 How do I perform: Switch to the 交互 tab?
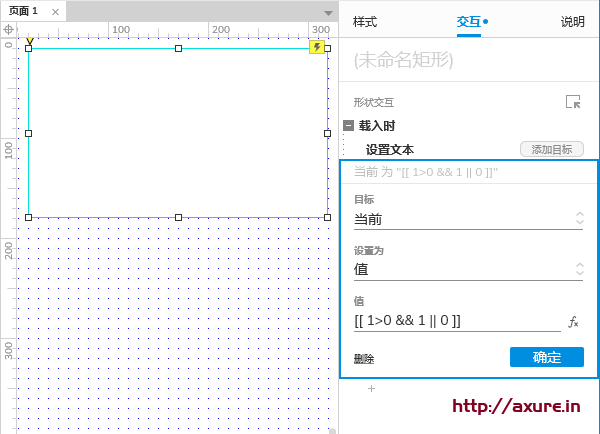tap(469, 22)
